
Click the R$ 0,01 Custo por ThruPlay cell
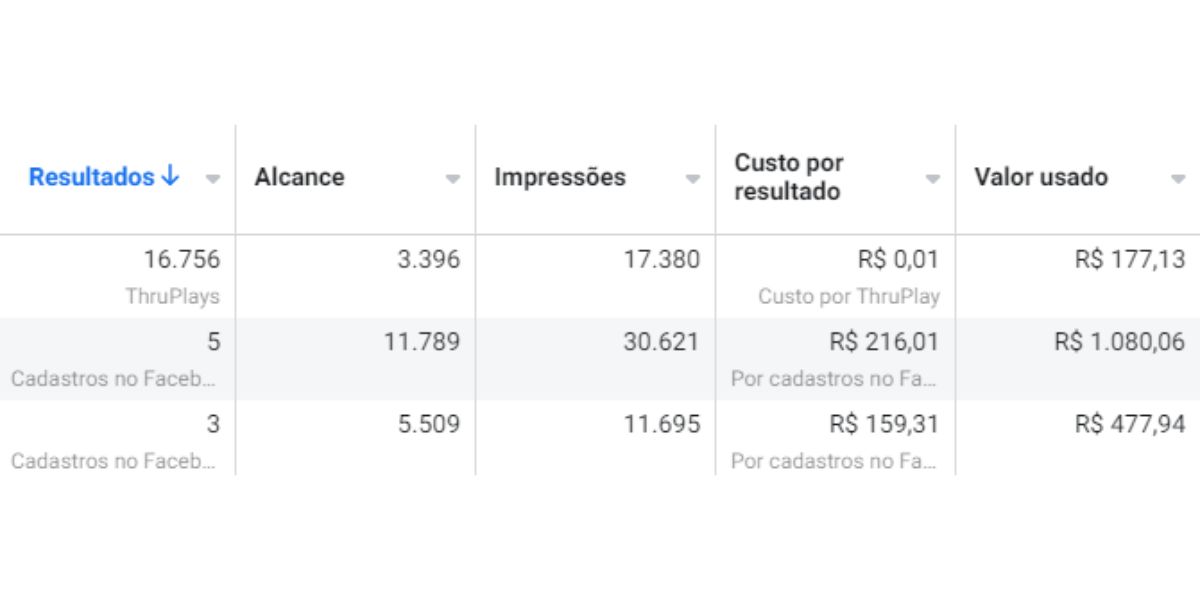point(836,276)
